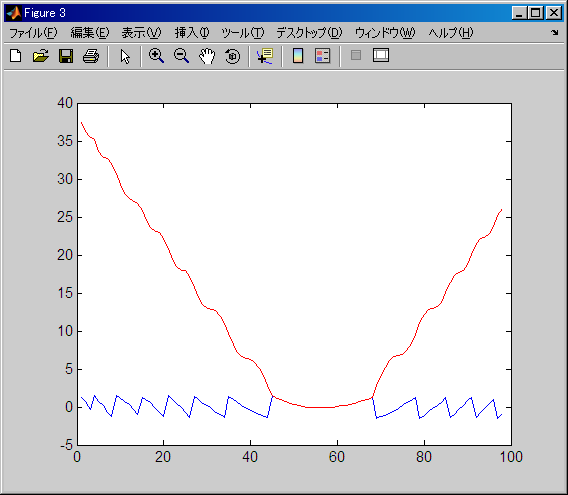Screen dimensions: 568x495
Task: Open the ファイル(F) menu
Action: (33, 33)
